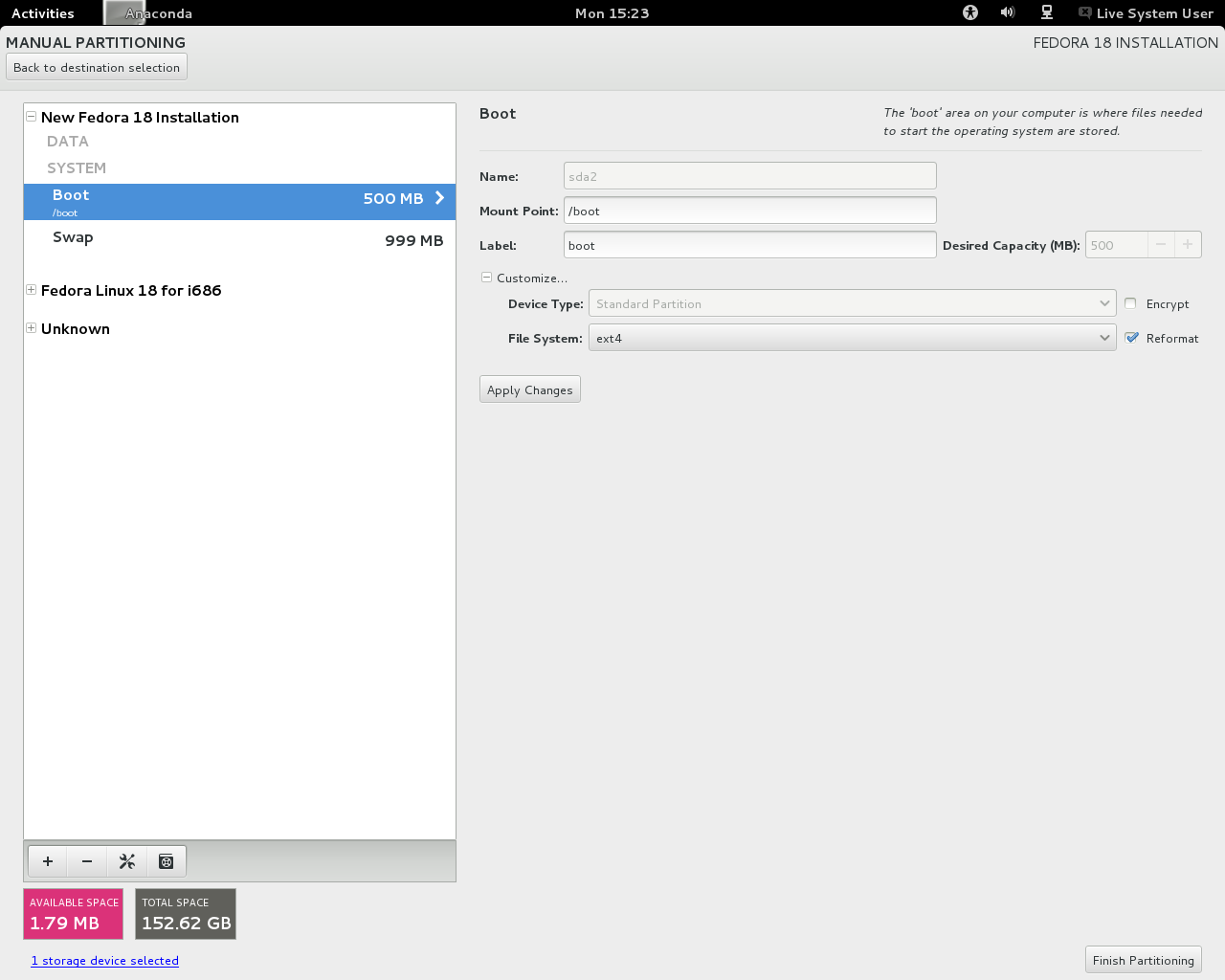Open the Device Type dropdown

pyautogui.click(x=852, y=303)
